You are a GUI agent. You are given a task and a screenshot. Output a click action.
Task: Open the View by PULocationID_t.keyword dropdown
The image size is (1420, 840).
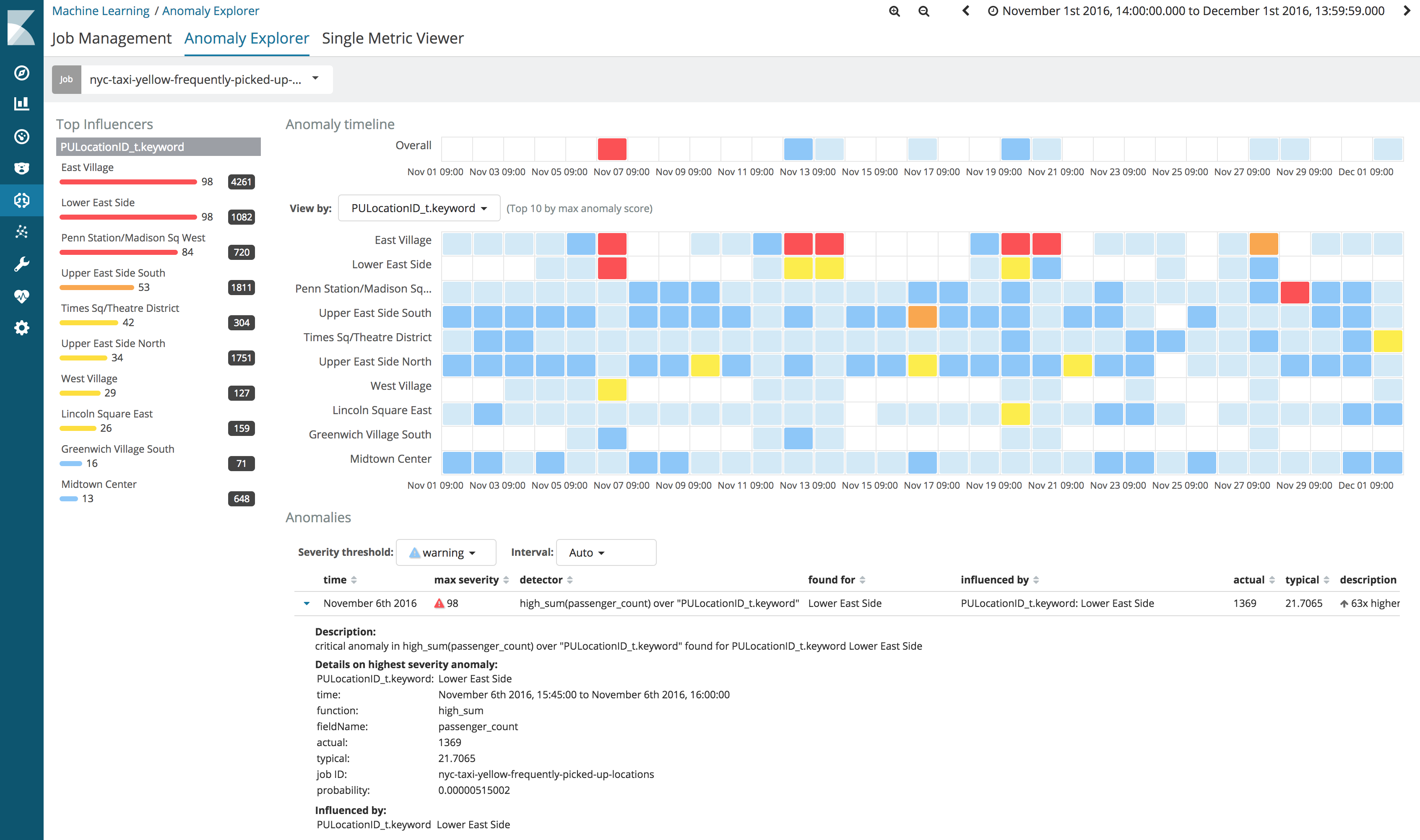(419, 208)
